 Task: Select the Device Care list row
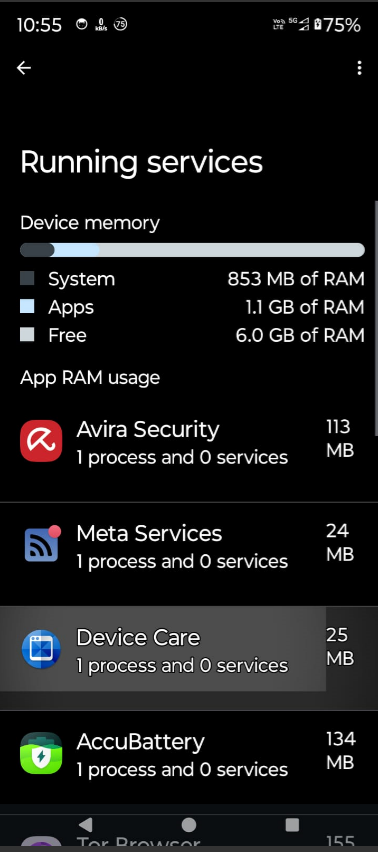(189, 649)
